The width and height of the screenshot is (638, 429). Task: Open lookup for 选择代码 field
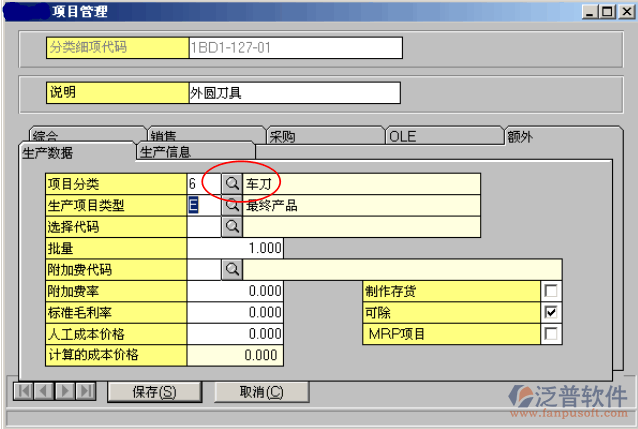tap(232, 227)
